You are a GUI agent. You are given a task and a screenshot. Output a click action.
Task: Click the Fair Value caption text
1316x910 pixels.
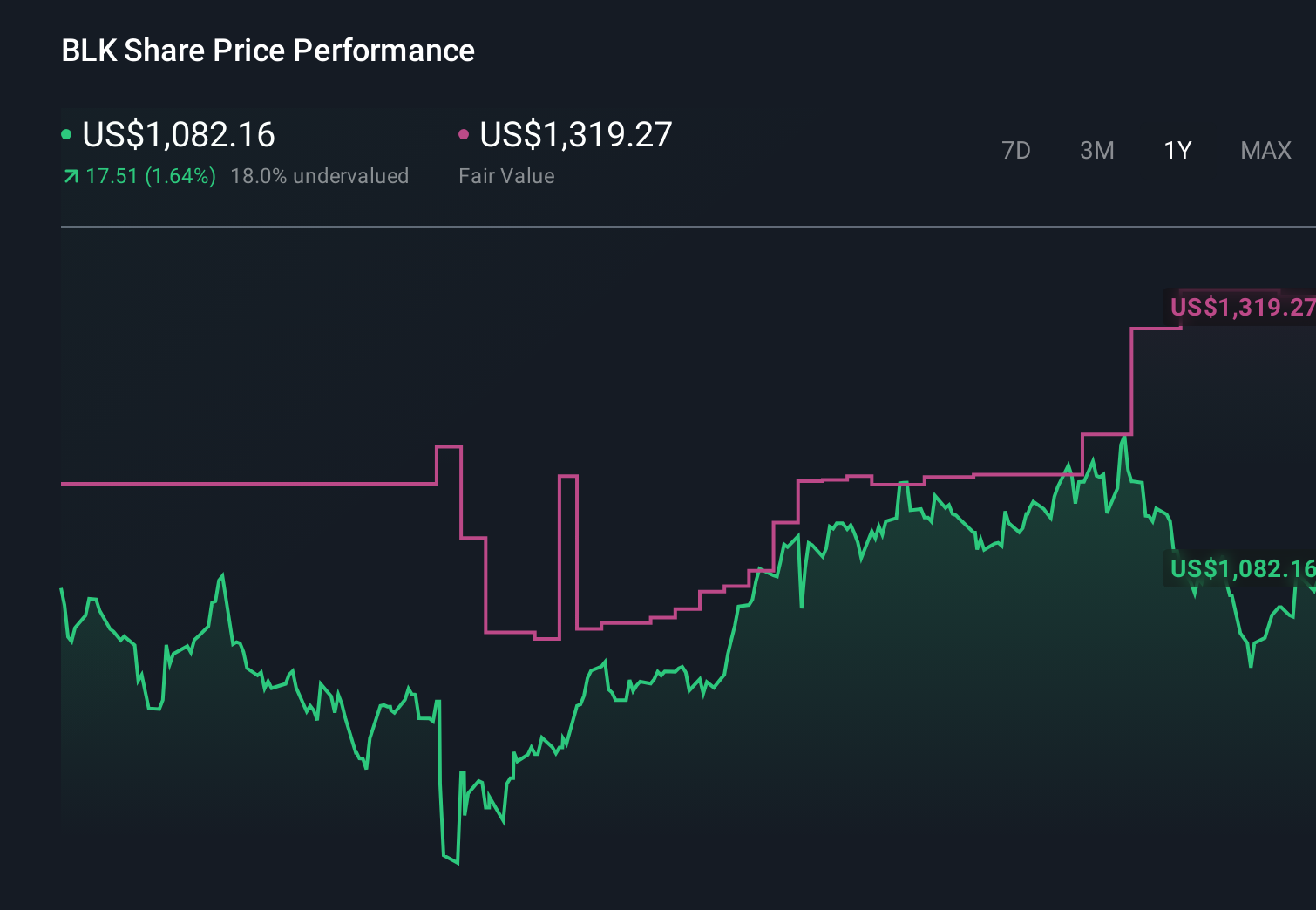pyautogui.click(x=506, y=175)
